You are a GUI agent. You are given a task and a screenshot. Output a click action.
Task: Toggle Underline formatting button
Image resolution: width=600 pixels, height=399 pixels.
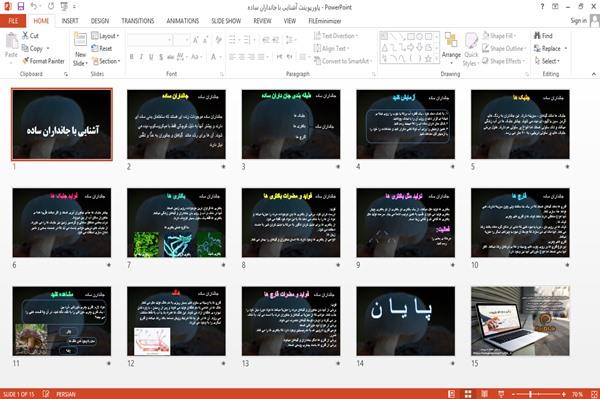151,57
